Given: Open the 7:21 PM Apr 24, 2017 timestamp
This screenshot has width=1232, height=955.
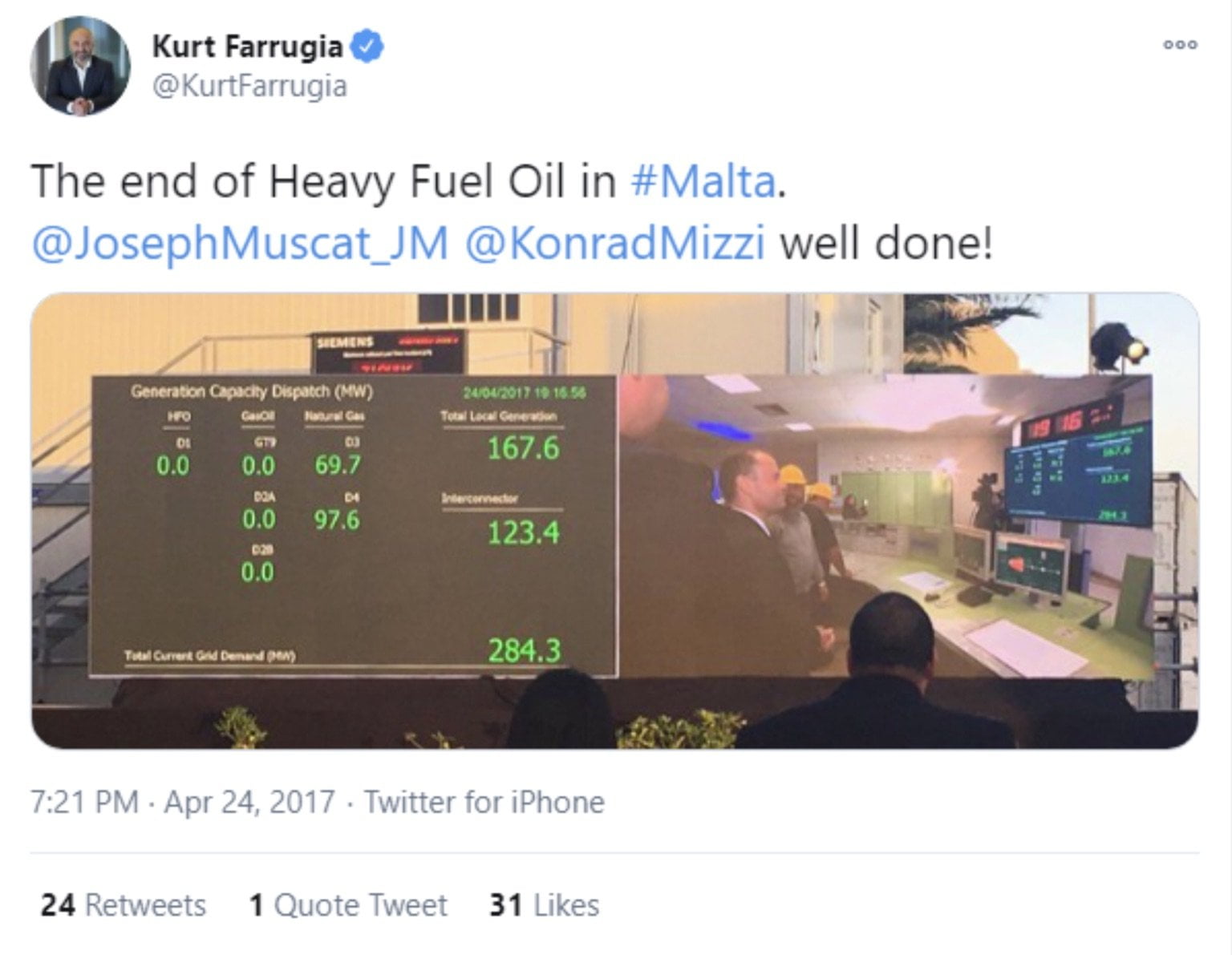Looking at the screenshot, I should 183,802.
